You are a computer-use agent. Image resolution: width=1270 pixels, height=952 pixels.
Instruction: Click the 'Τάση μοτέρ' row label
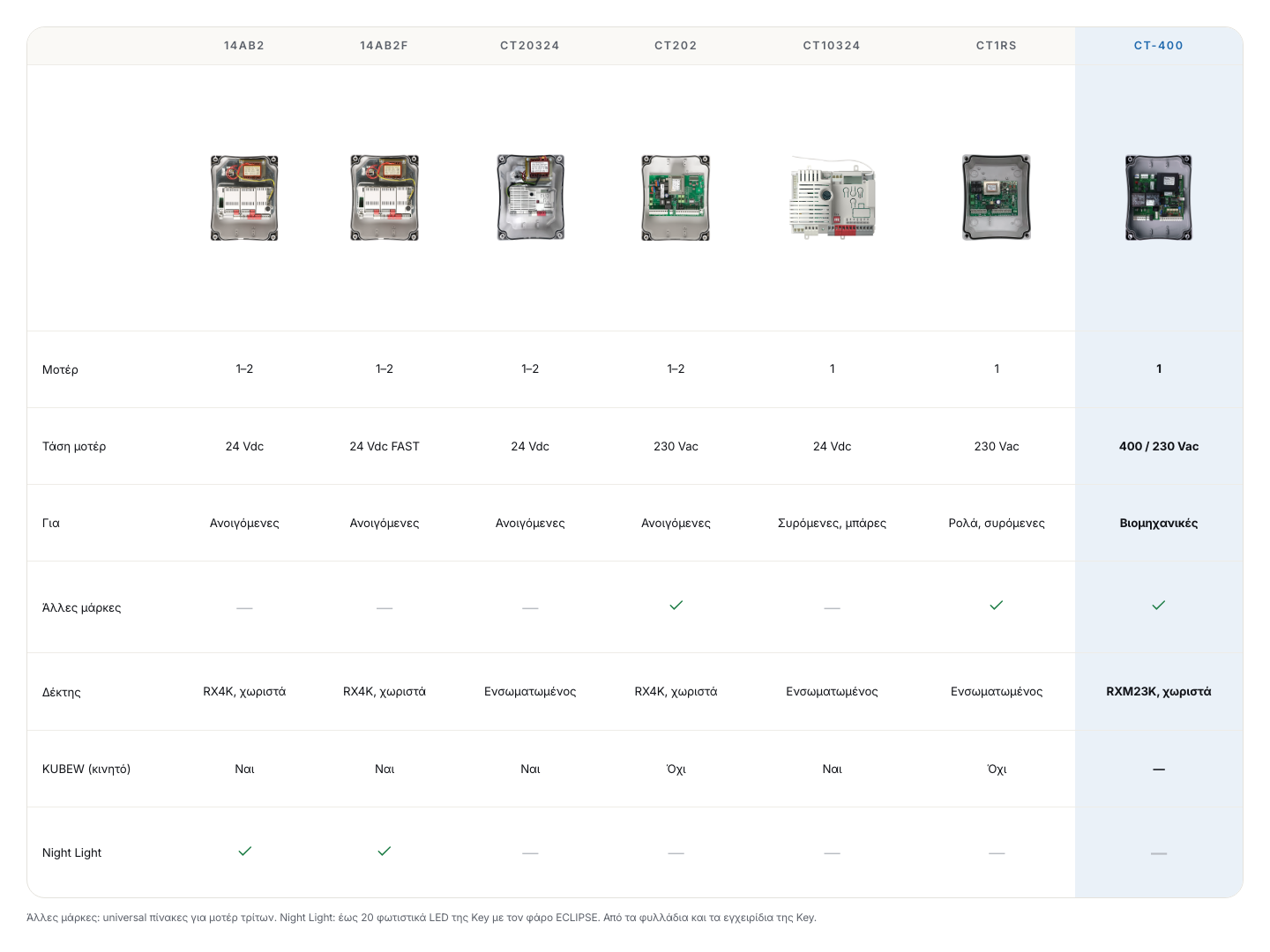[74, 446]
